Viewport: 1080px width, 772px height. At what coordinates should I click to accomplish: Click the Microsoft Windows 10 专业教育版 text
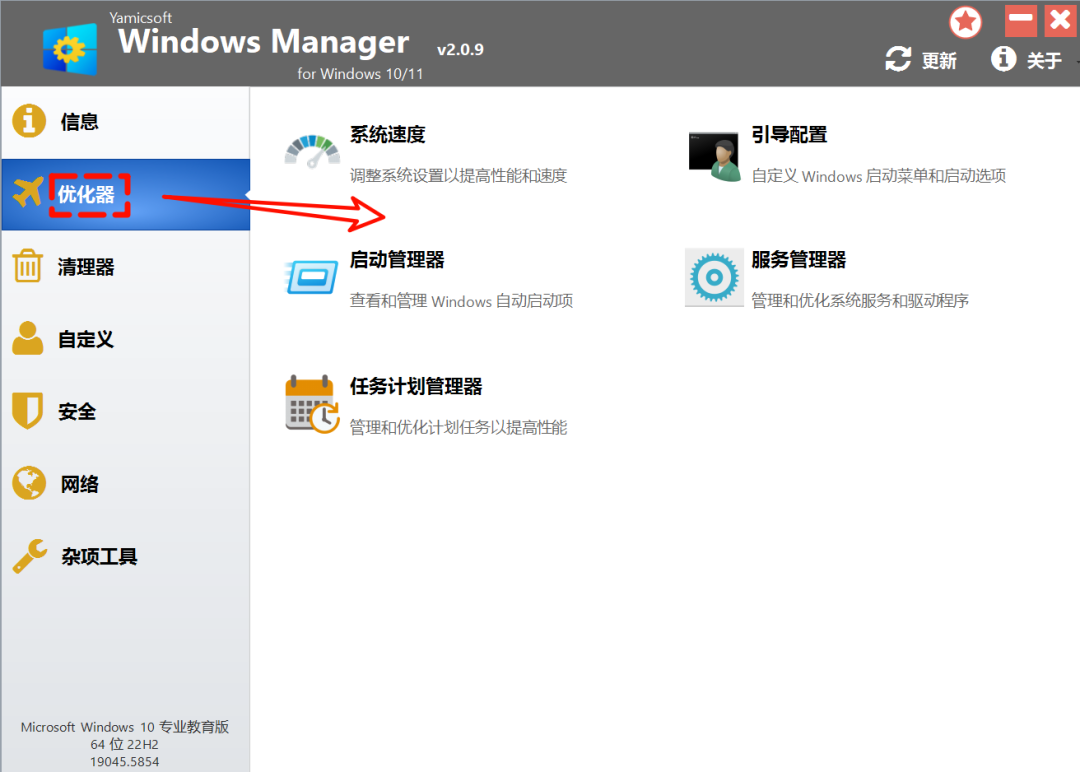pyautogui.click(x=125, y=727)
